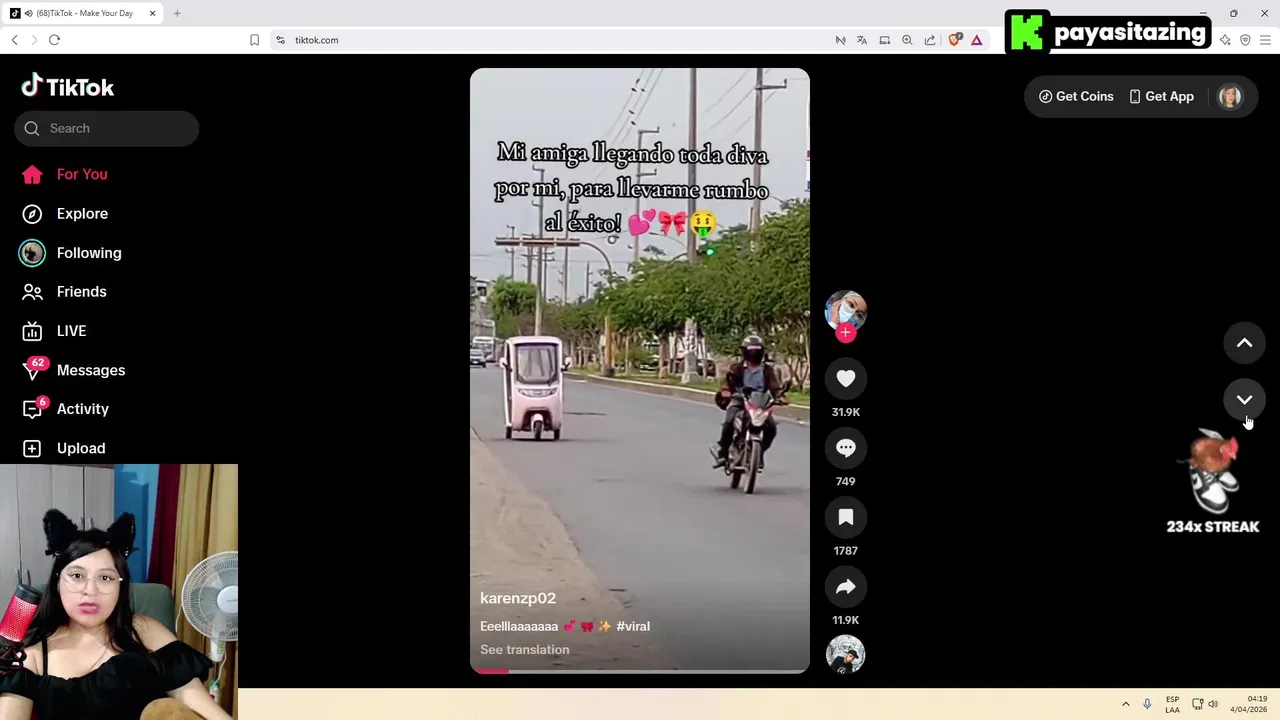
Task: Click the TikTok search field
Action: 106,128
